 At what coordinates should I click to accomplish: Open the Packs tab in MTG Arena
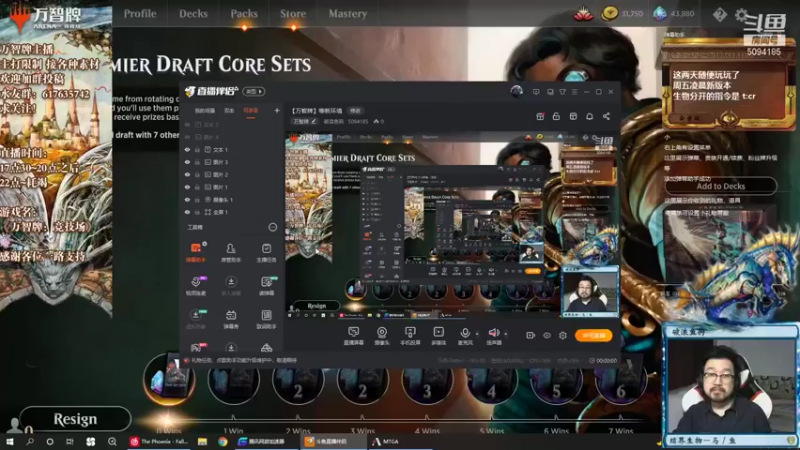(244, 14)
